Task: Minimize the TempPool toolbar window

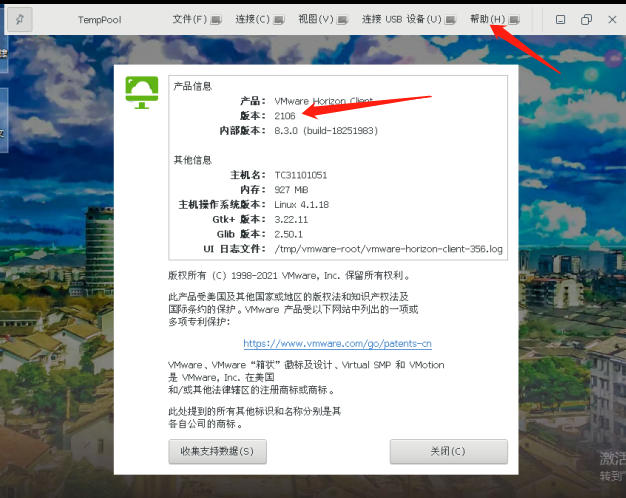Action: click(x=561, y=19)
